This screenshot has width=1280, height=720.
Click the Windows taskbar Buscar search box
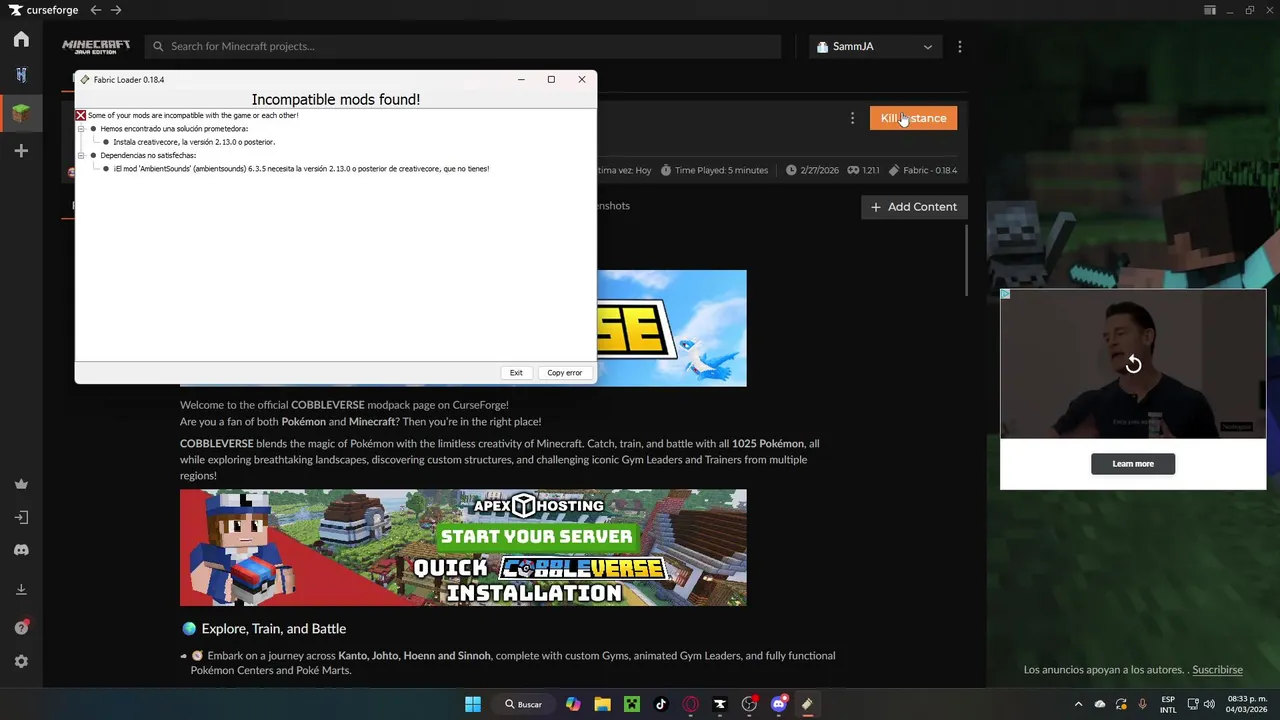[524, 704]
